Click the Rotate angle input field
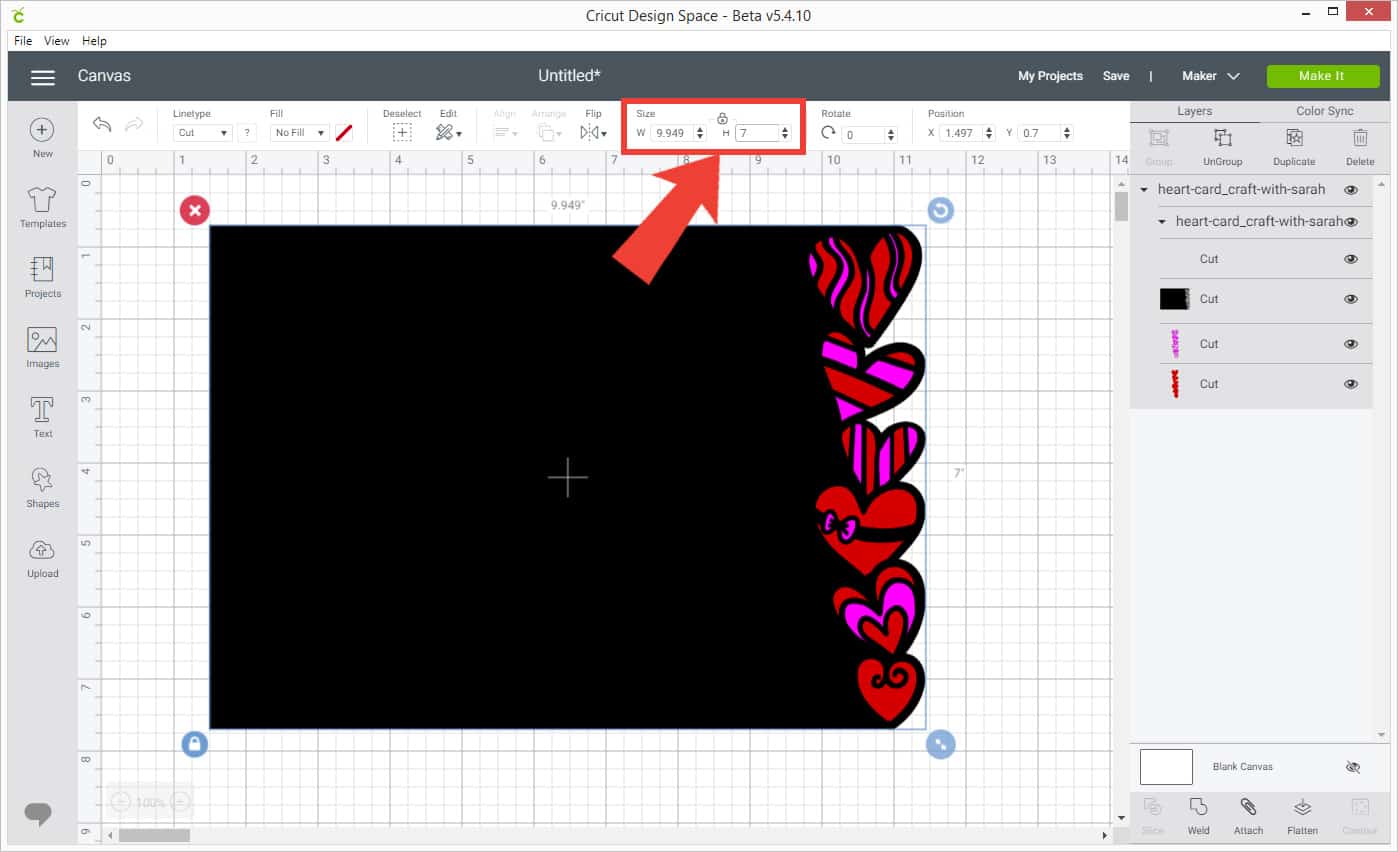 [863, 134]
